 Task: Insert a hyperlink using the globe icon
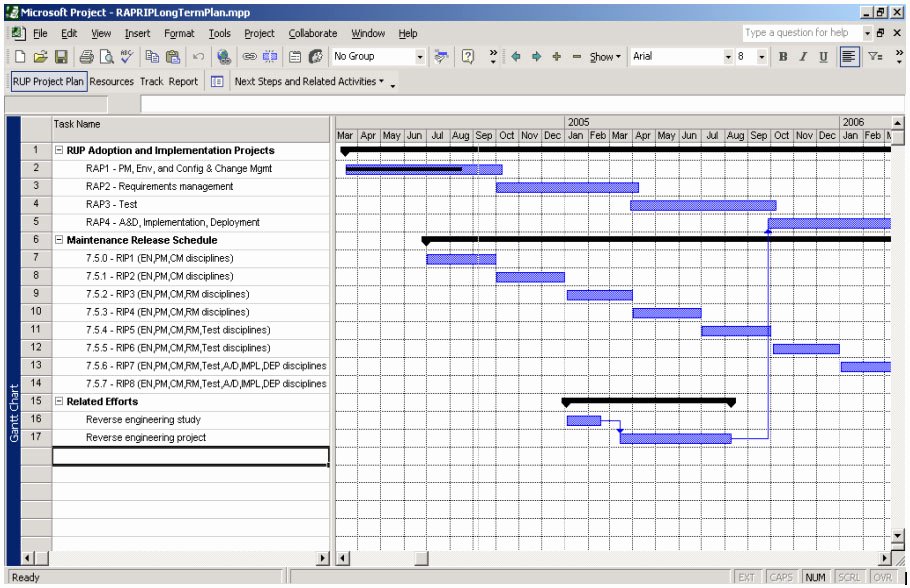pos(223,56)
